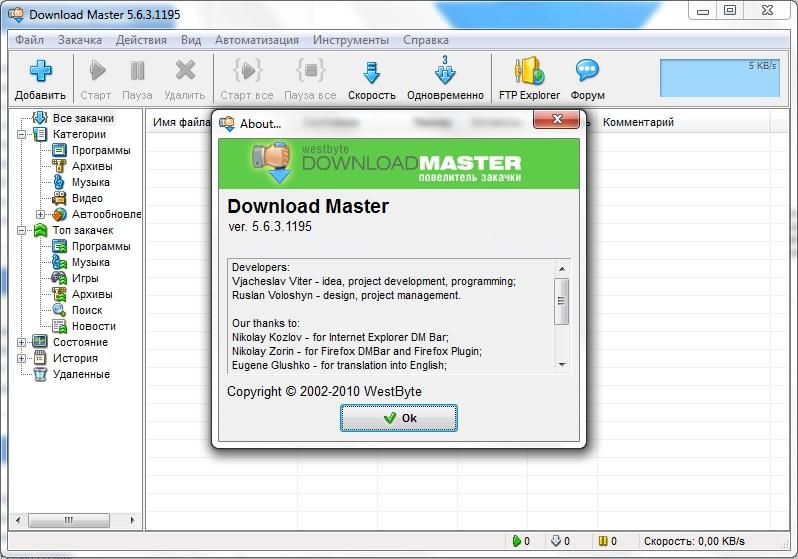Select Архивы under Категории

[x=92, y=166]
